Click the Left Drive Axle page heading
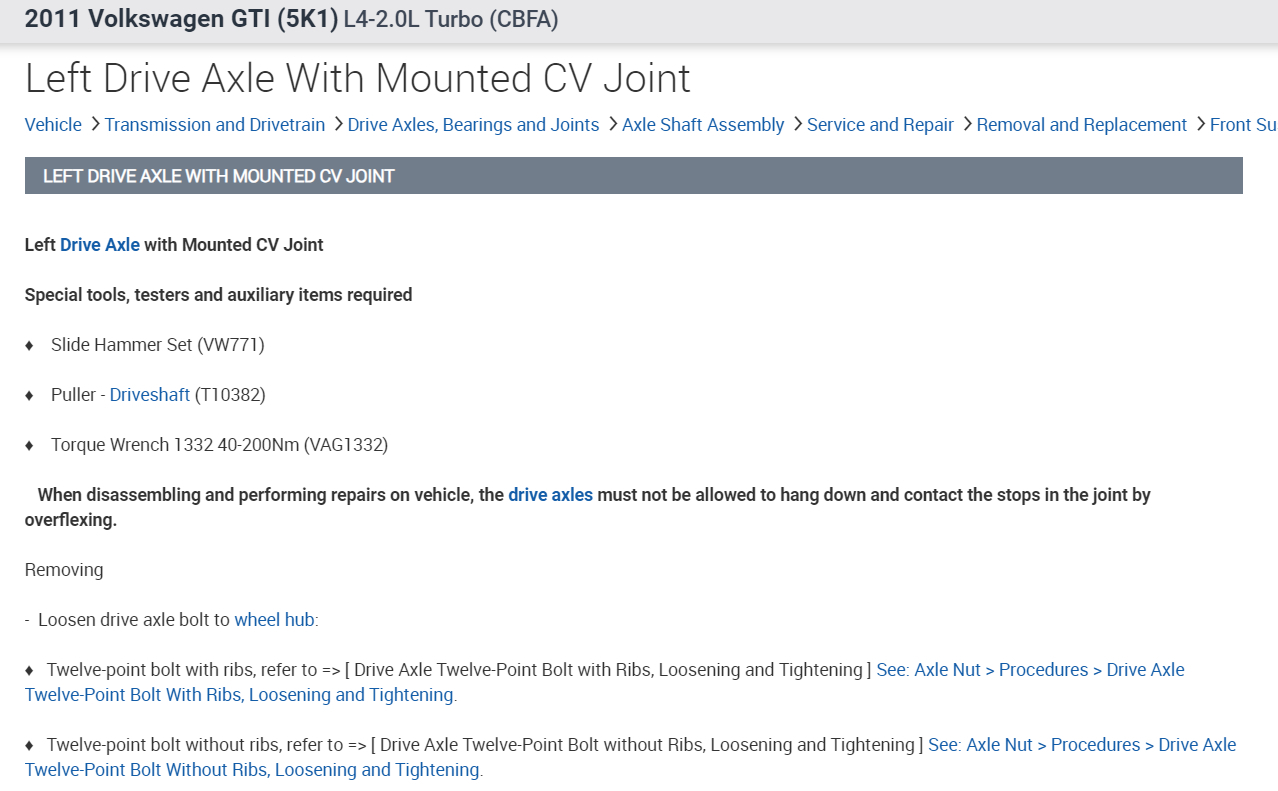The image size is (1278, 791). click(x=357, y=79)
